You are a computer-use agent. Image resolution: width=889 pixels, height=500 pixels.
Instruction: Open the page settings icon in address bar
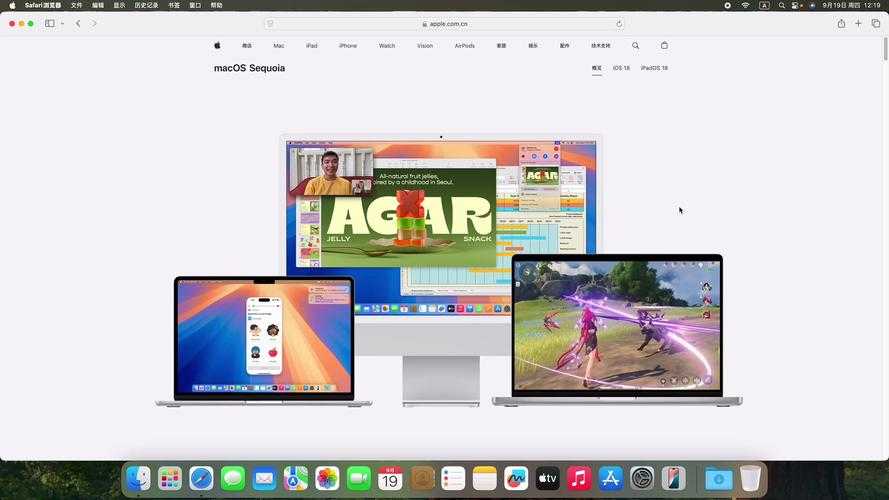(x=270, y=24)
